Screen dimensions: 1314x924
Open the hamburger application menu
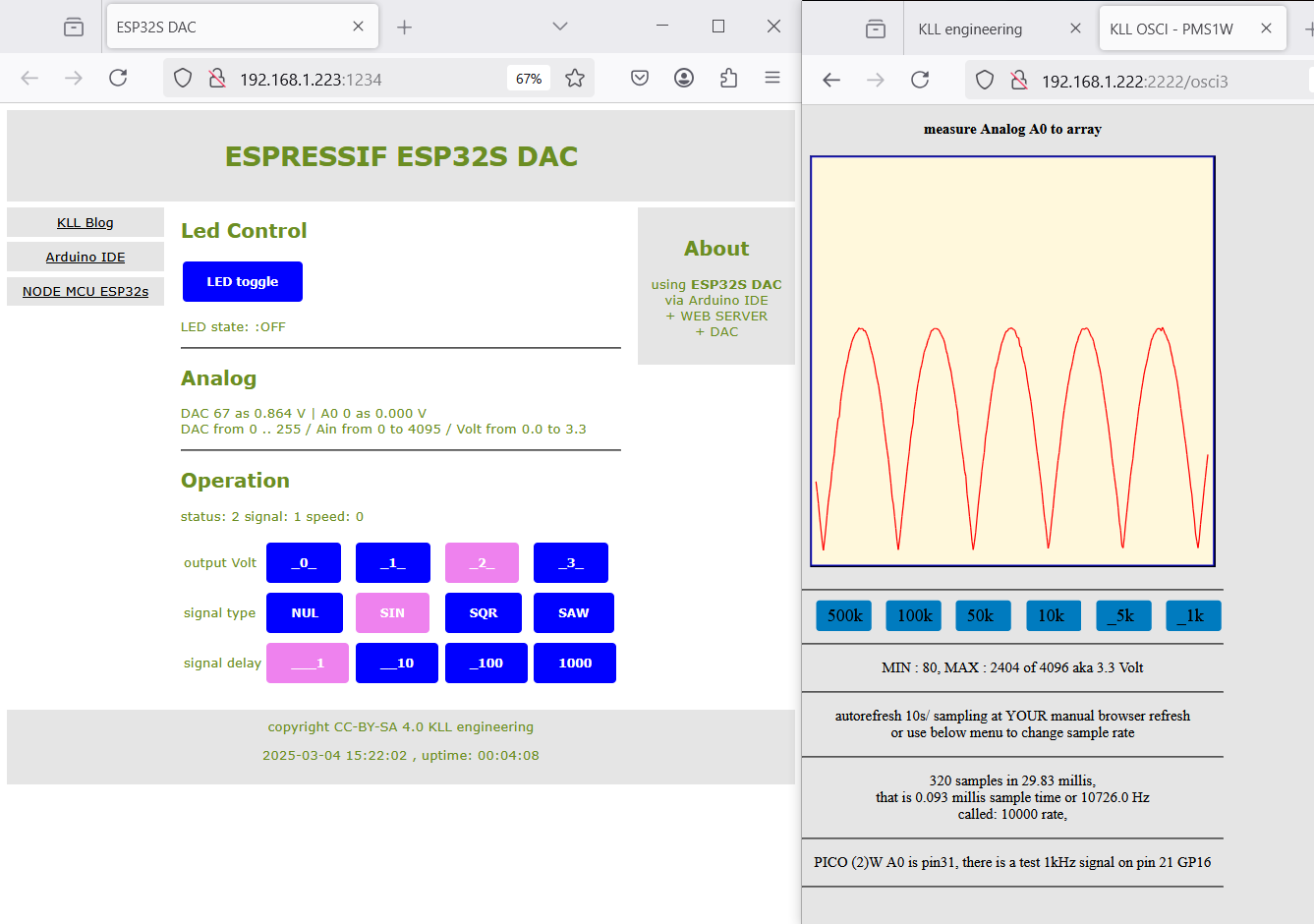[x=772, y=78]
